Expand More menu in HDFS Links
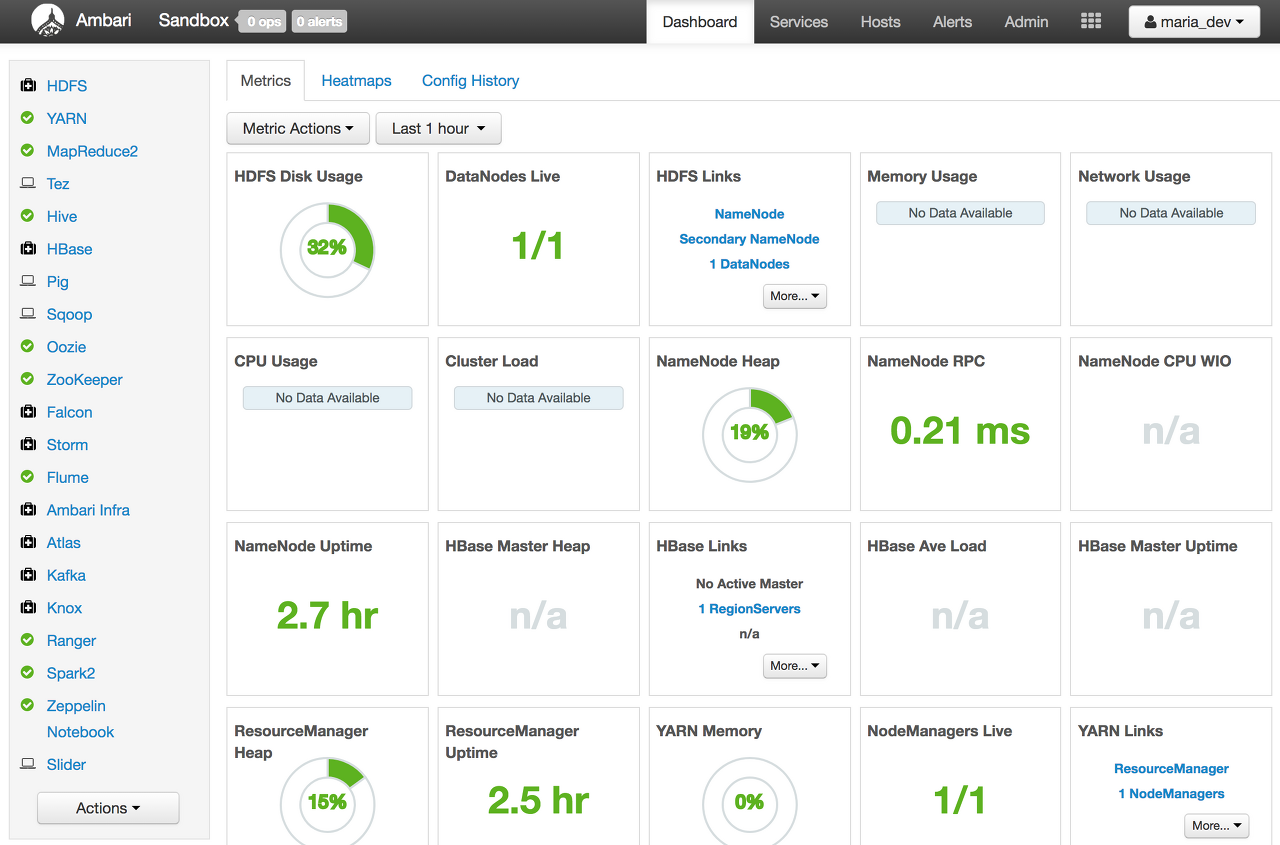The height and width of the screenshot is (845, 1280). click(795, 296)
